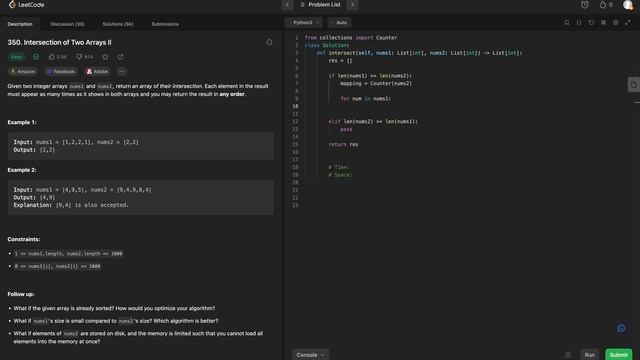The width and height of the screenshot is (640, 360).
Task: Click line number 10 in the gutter
Action: (295, 106)
